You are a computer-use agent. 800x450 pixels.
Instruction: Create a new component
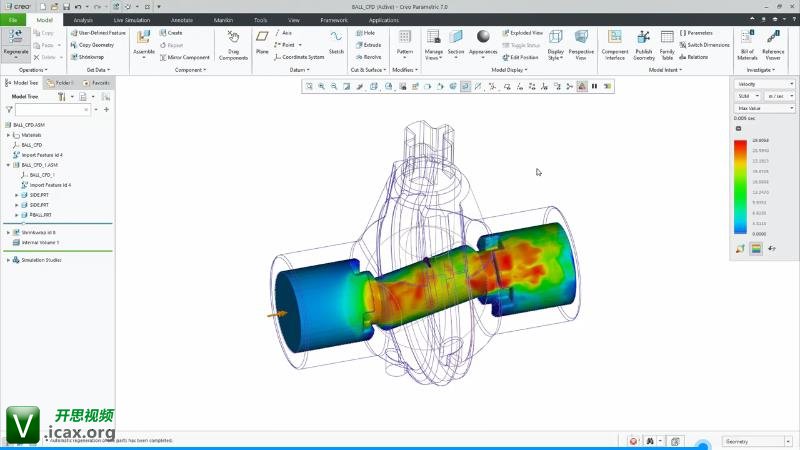171,33
